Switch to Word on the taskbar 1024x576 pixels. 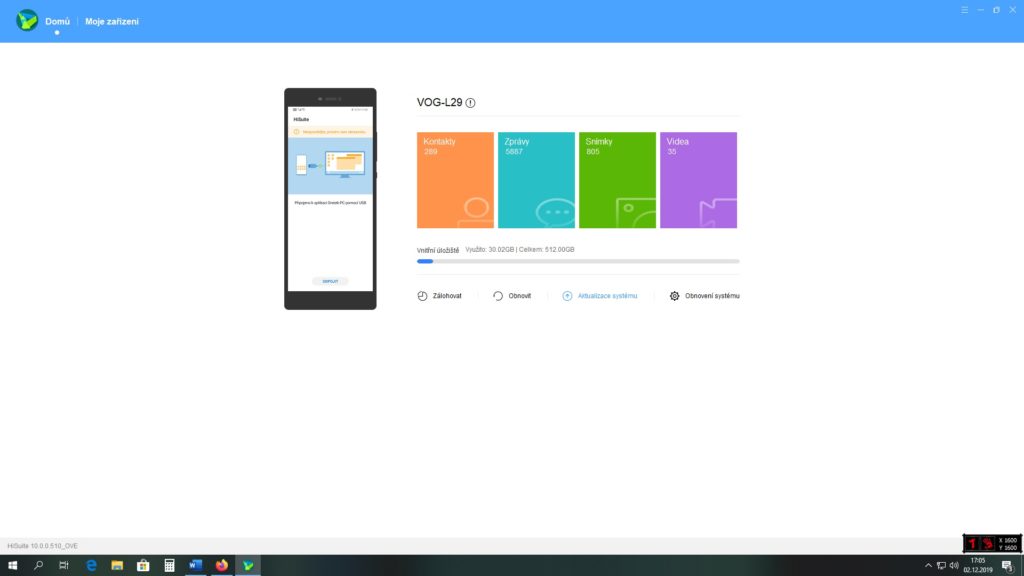click(x=195, y=566)
